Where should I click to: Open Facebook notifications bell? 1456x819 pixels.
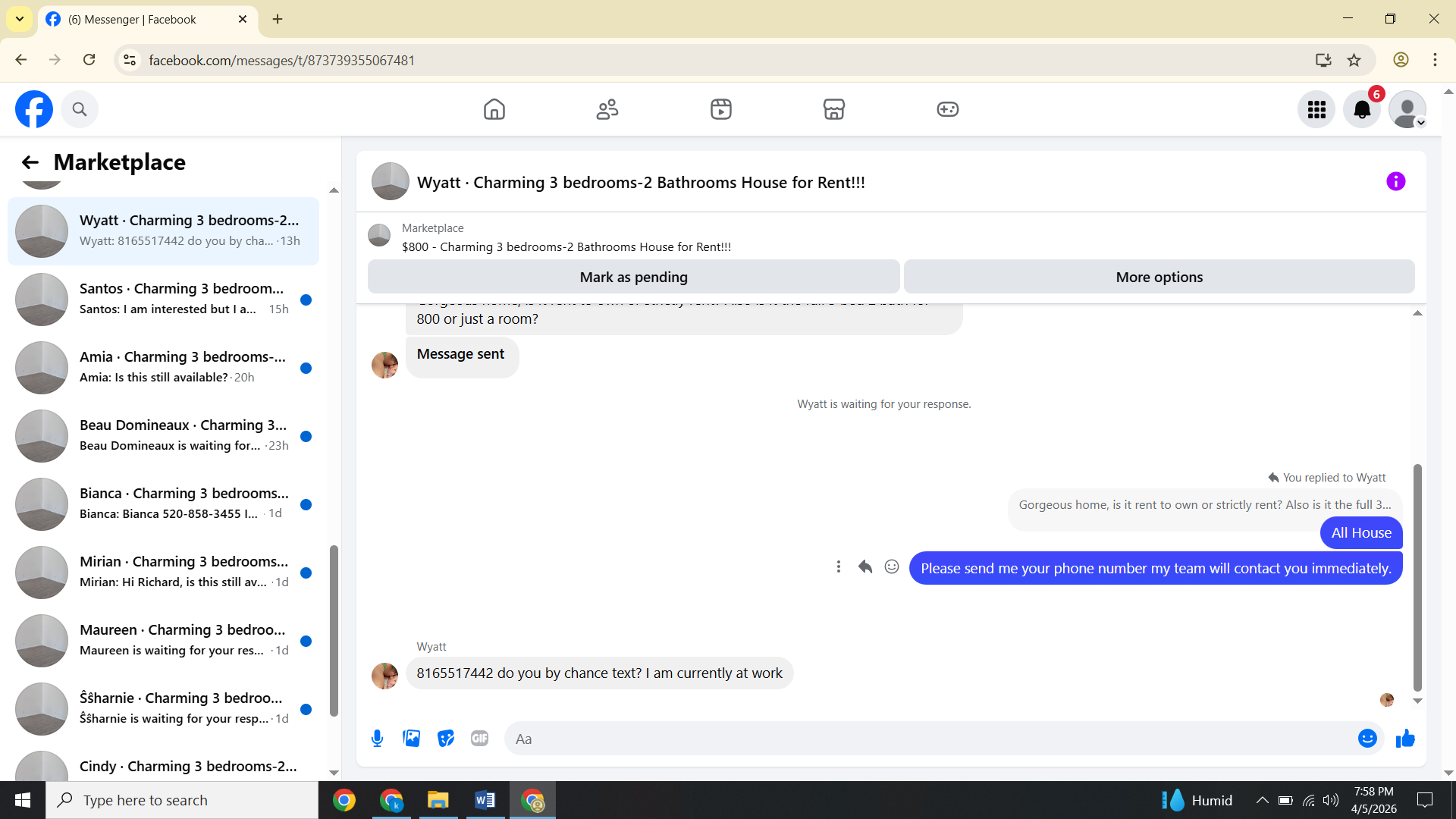pyautogui.click(x=1362, y=110)
